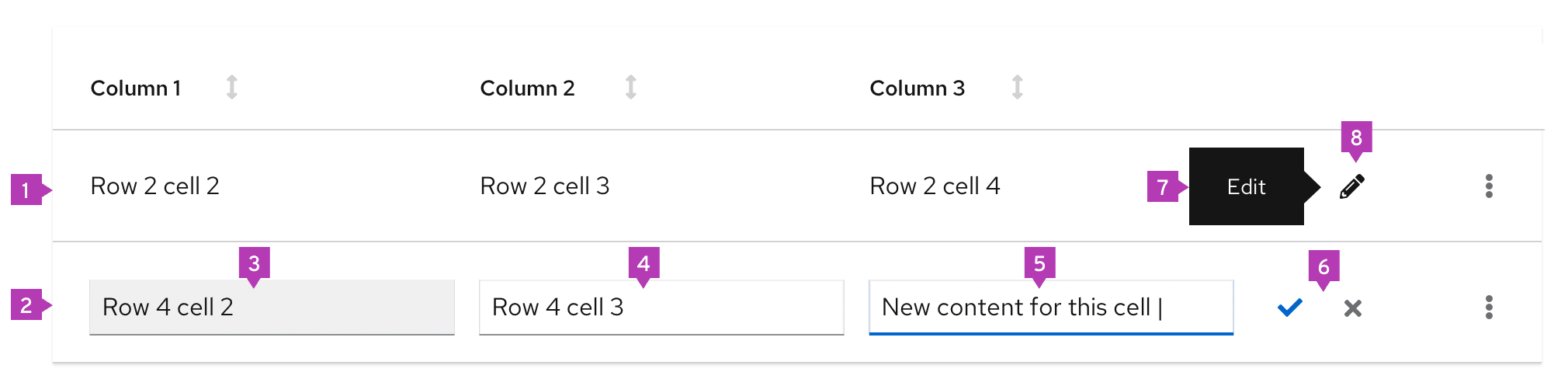Screen dimensions: 1568x379
Task: Click the 'Row 2 cell 4' cell
Action: click(x=935, y=186)
